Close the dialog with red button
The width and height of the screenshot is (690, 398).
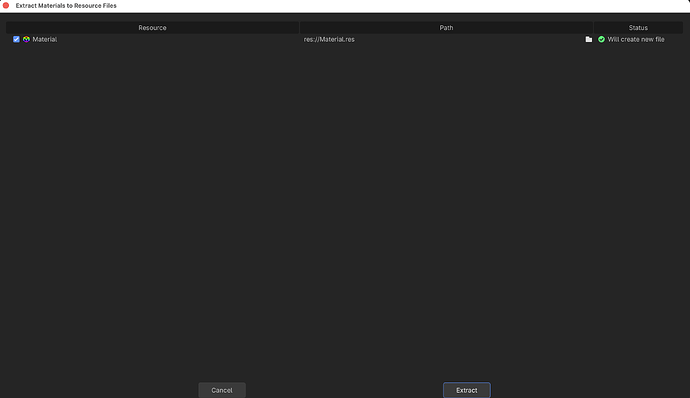point(6,6)
